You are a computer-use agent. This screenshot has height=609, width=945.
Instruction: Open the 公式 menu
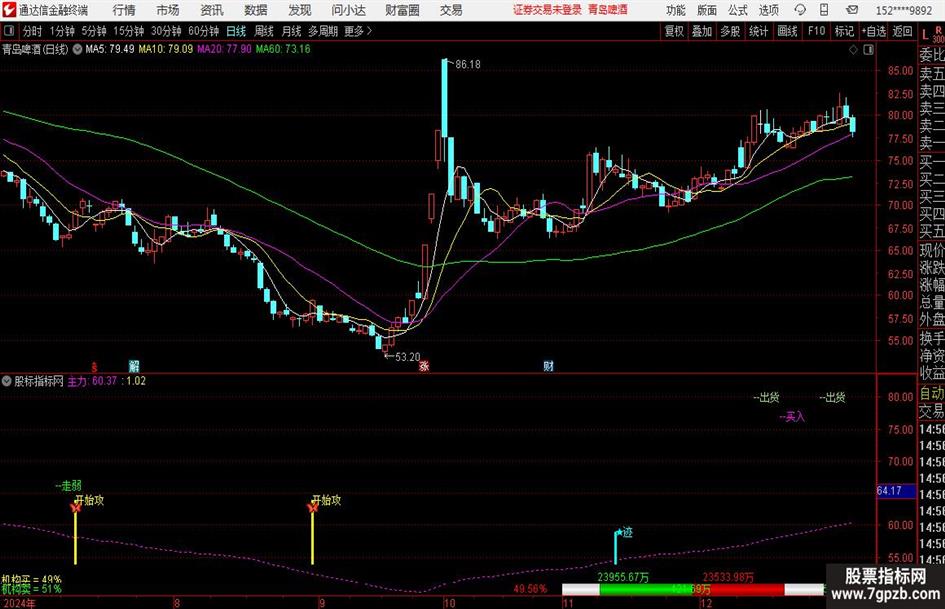(x=738, y=10)
